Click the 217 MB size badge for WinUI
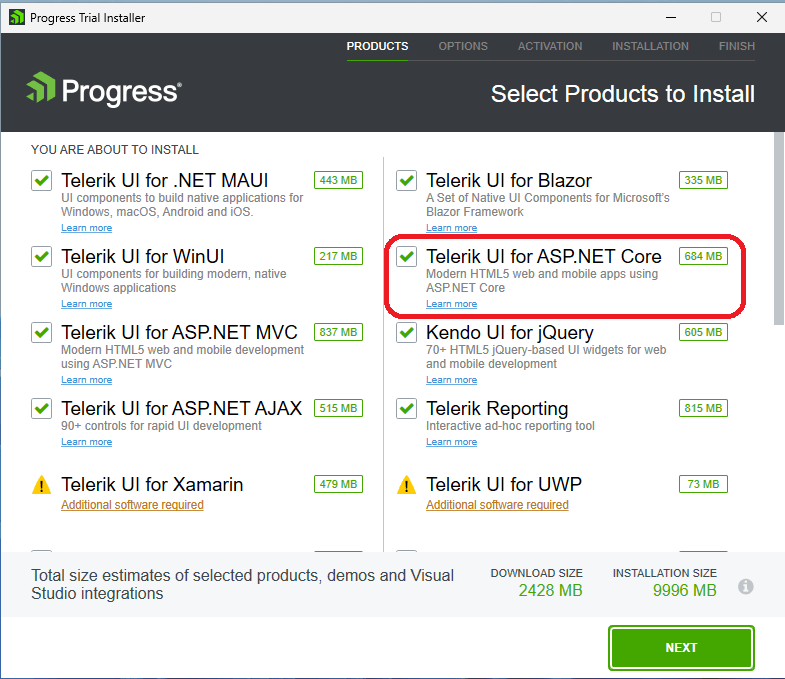Screen dimensions: 785x679 (338, 256)
